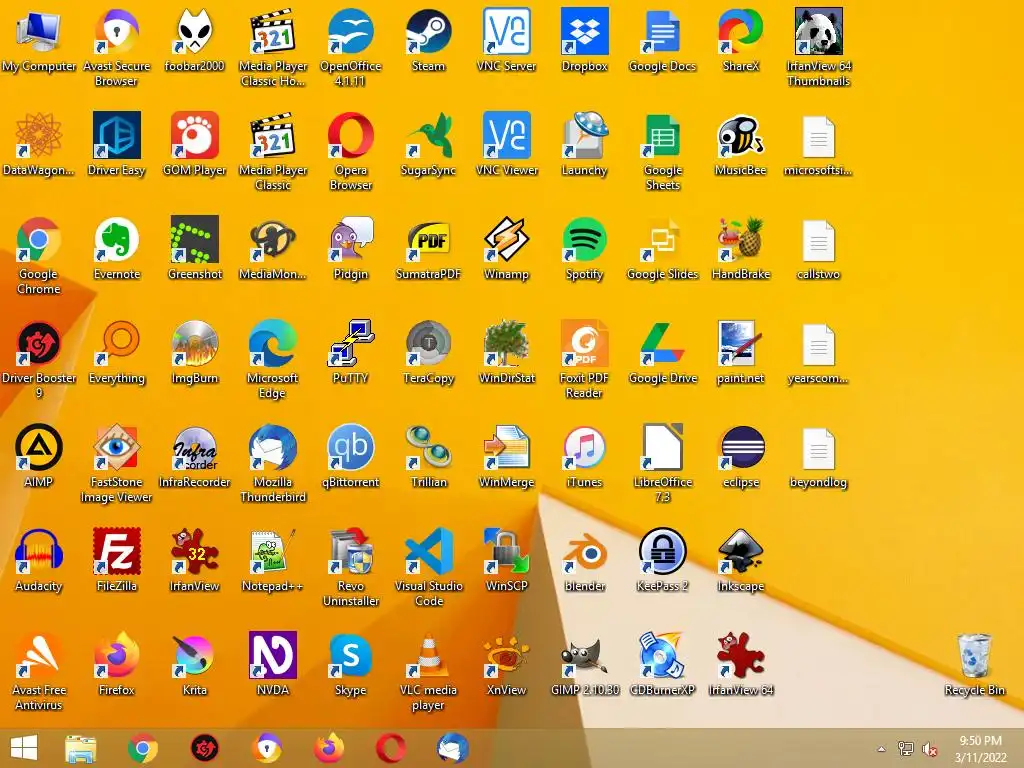Select the ImgBurn shortcut

tap(195, 344)
